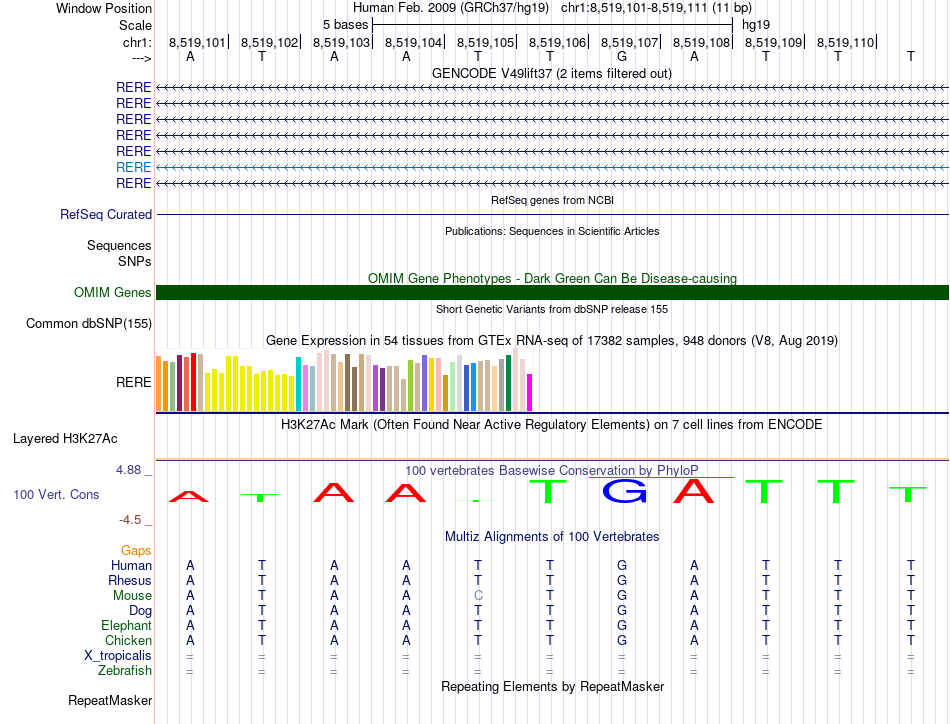
Task: Click the Dog alignment row label
Action: point(140,611)
